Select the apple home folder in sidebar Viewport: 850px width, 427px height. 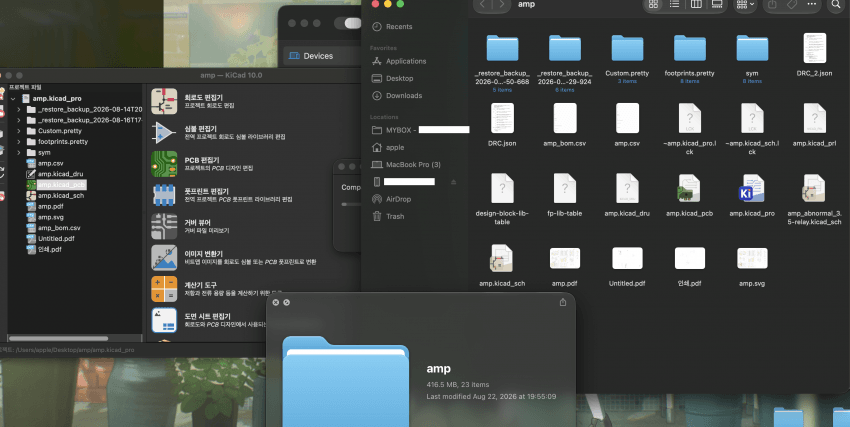[x=395, y=147]
